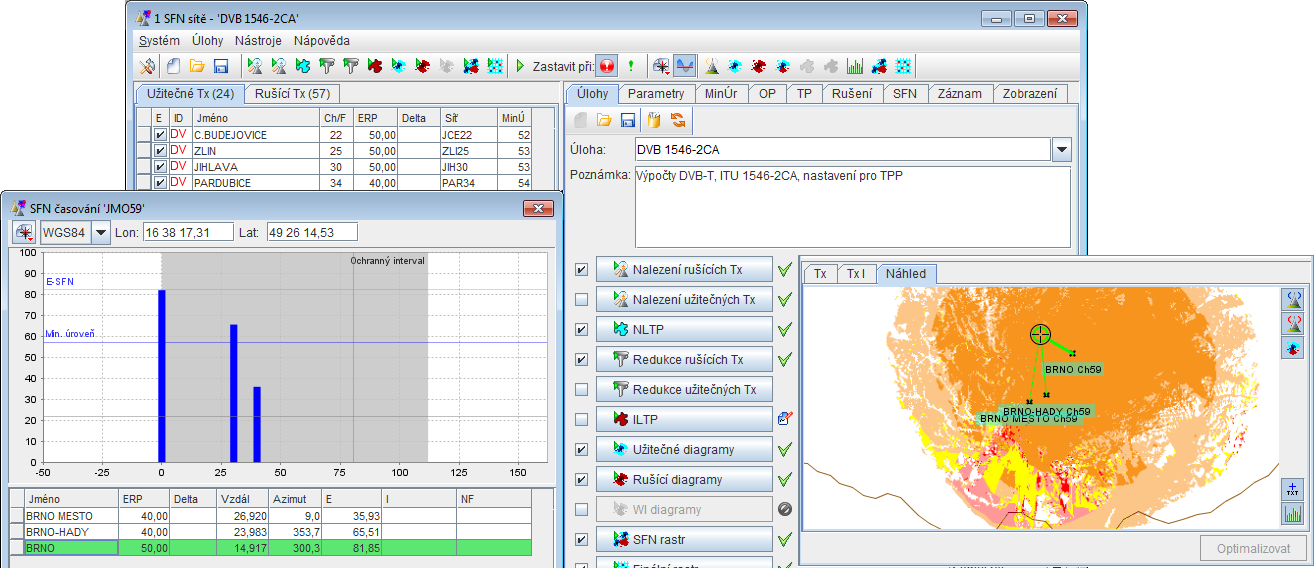This screenshot has width=1314, height=568.
Task: Click the open folder icon in Úlohy toolbar
Action: pos(604,121)
